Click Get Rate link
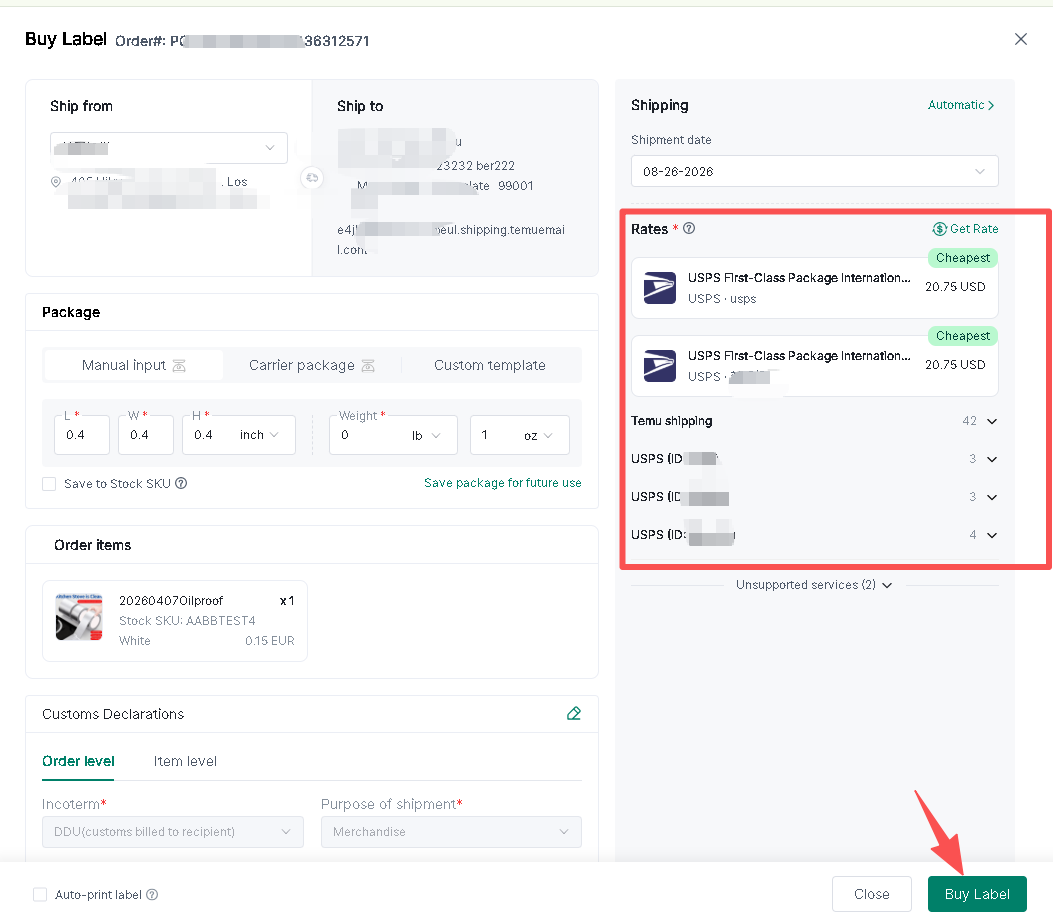The width and height of the screenshot is (1053, 912). 974,229
